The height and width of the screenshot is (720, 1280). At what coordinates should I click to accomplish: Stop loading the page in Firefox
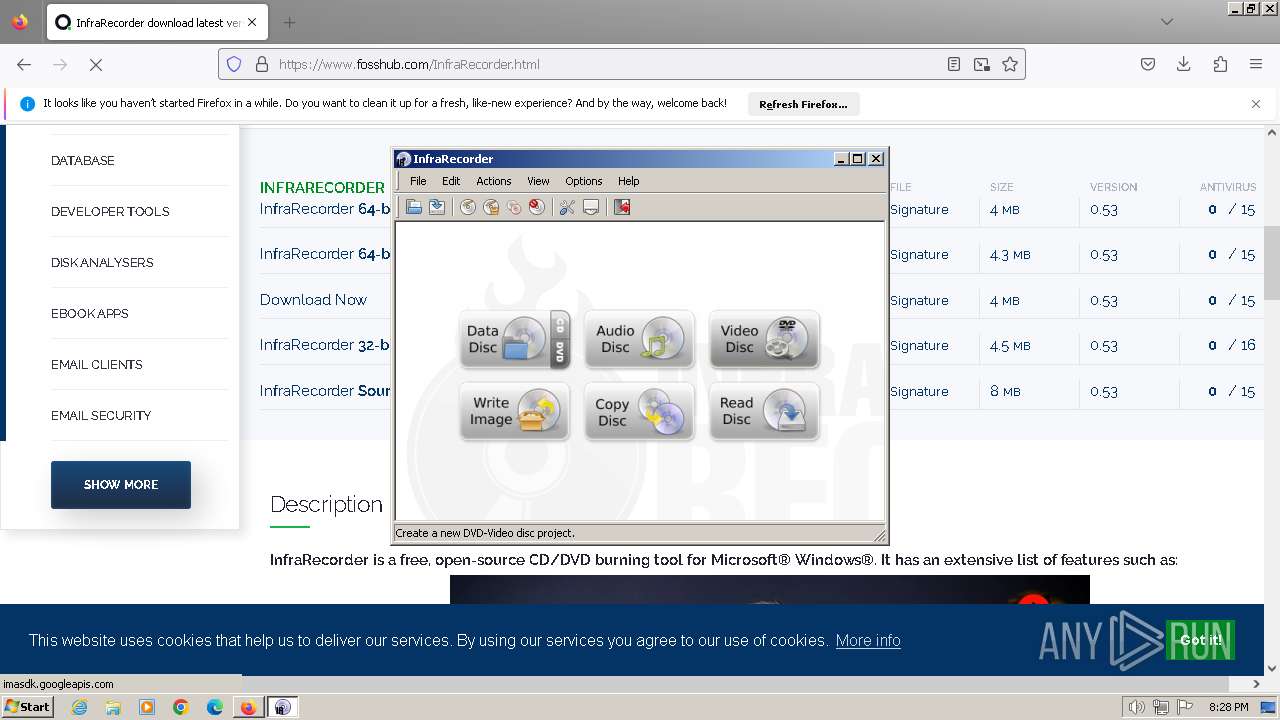(x=96, y=64)
